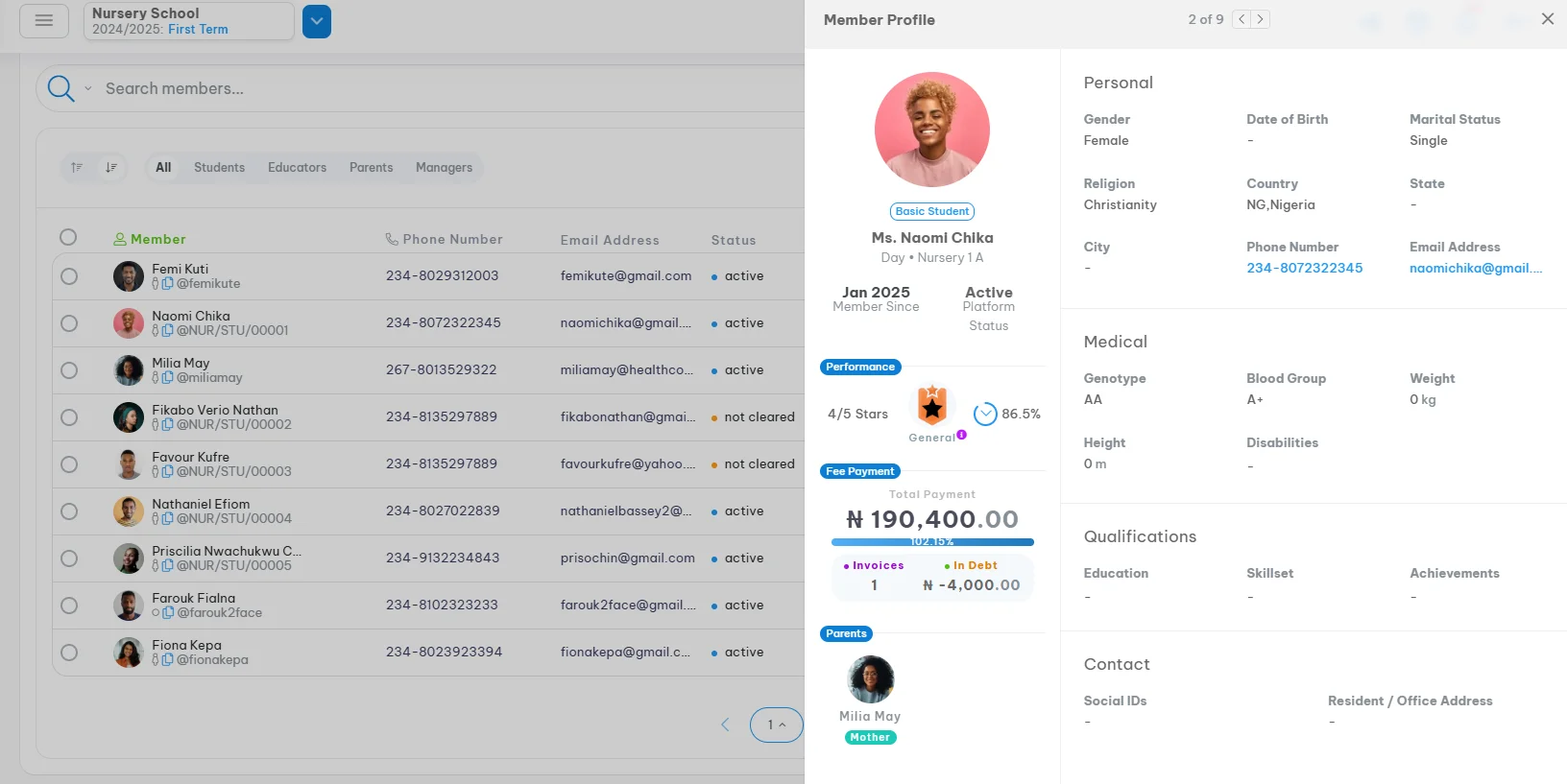Open the page number selector
The width and height of the screenshot is (1567, 784).
pyautogui.click(x=776, y=725)
